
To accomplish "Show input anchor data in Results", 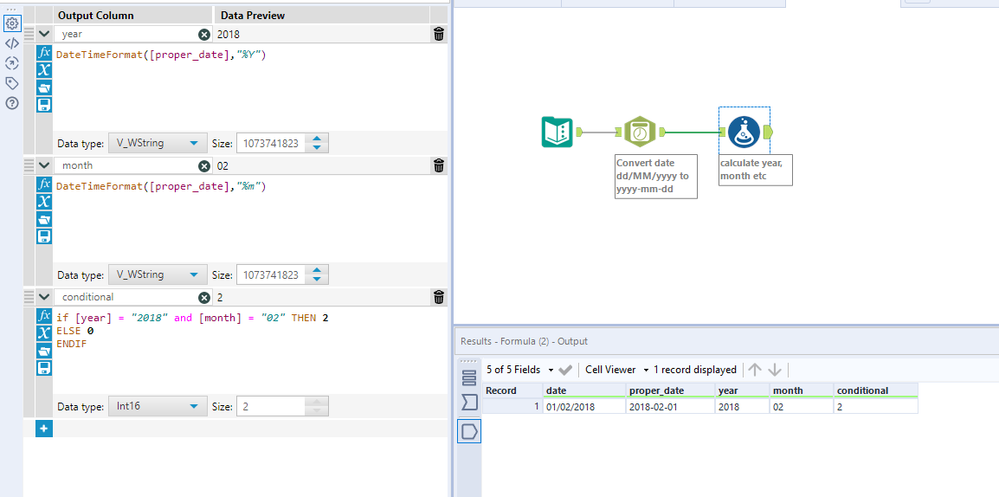I will (x=469, y=403).
